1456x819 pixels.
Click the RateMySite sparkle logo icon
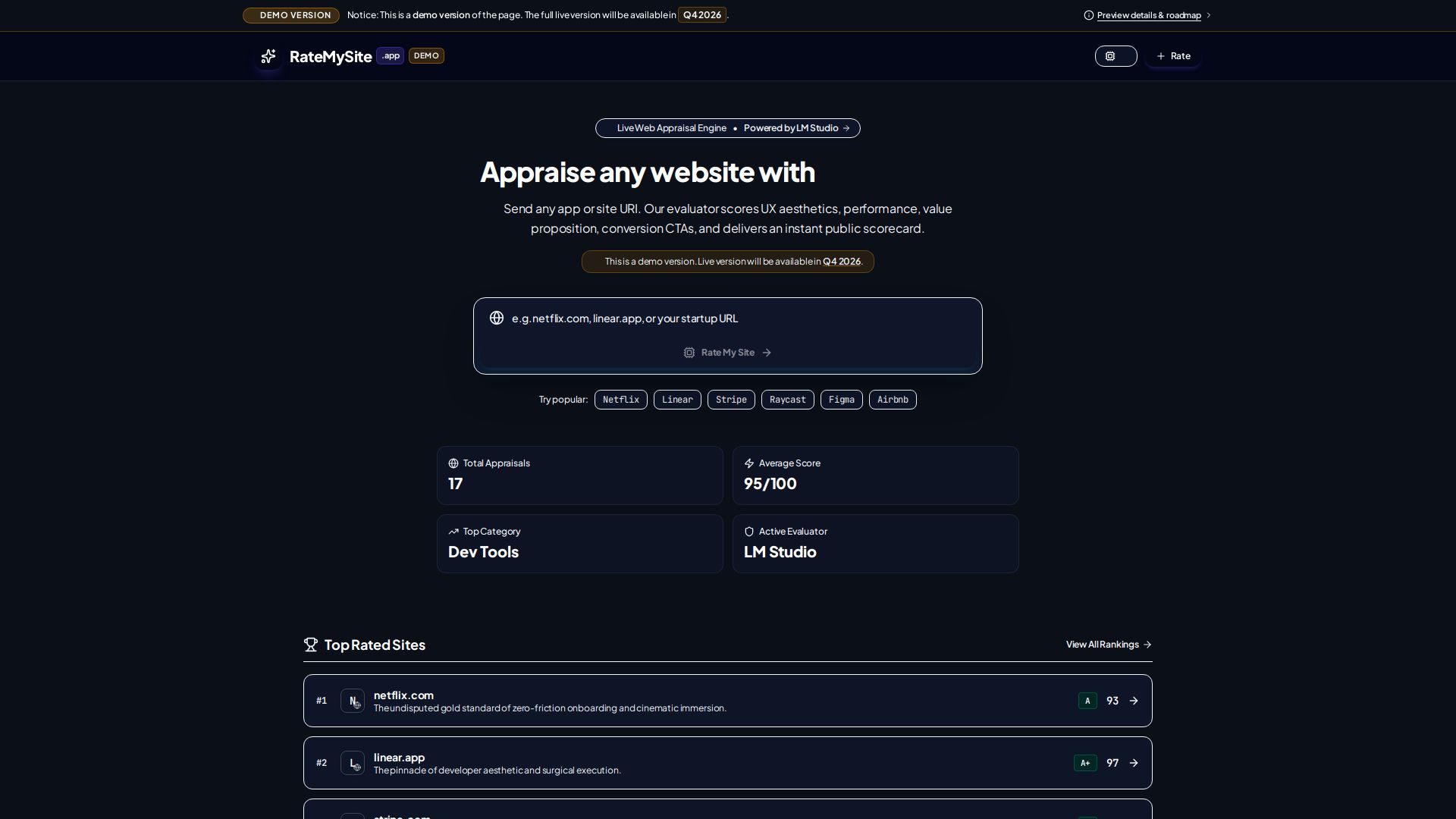(x=268, y=56)
